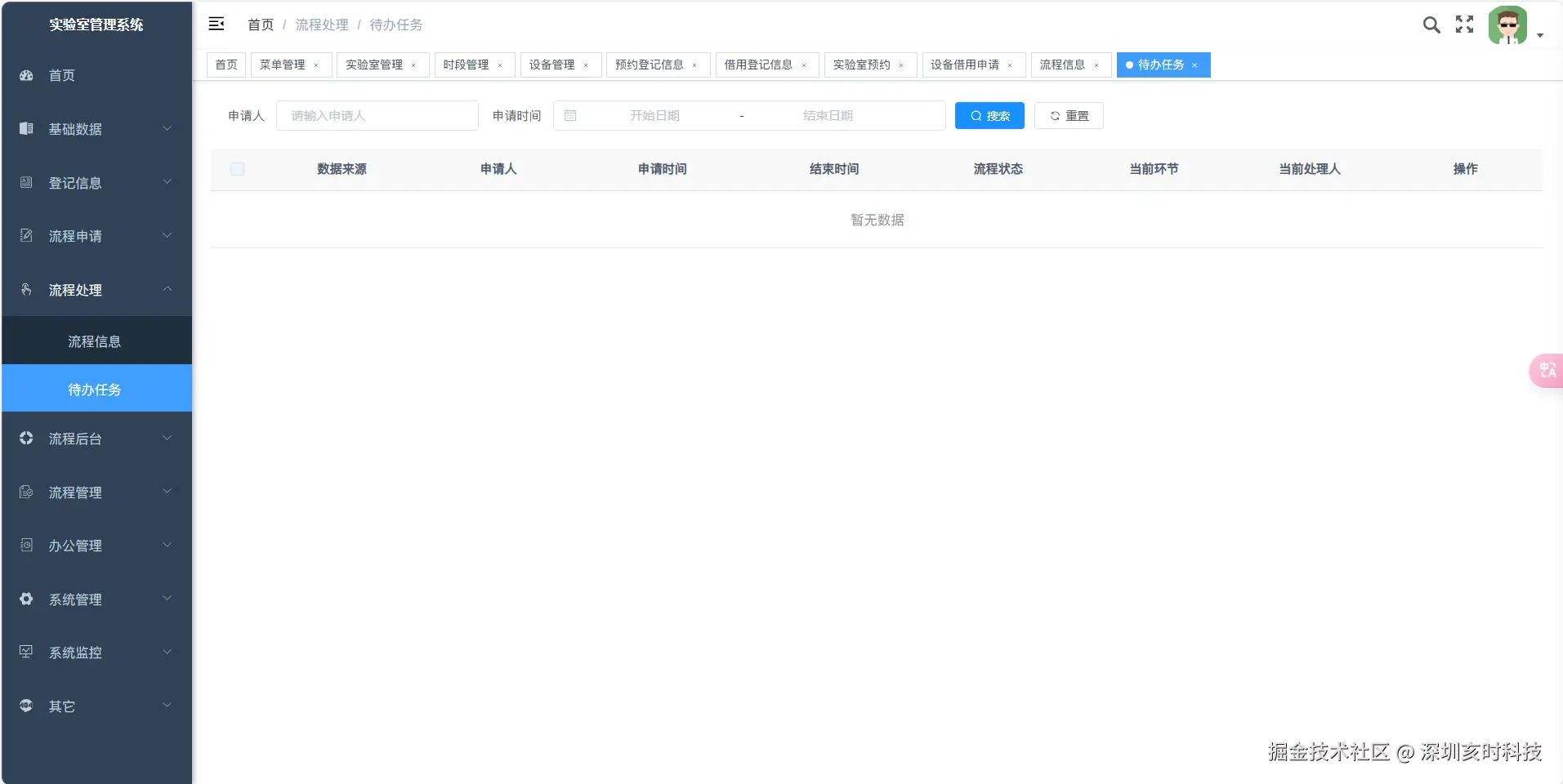Open the user avatar menu
The height and width of the screenshot is (784, 1563).
(x=1507, y=25)
